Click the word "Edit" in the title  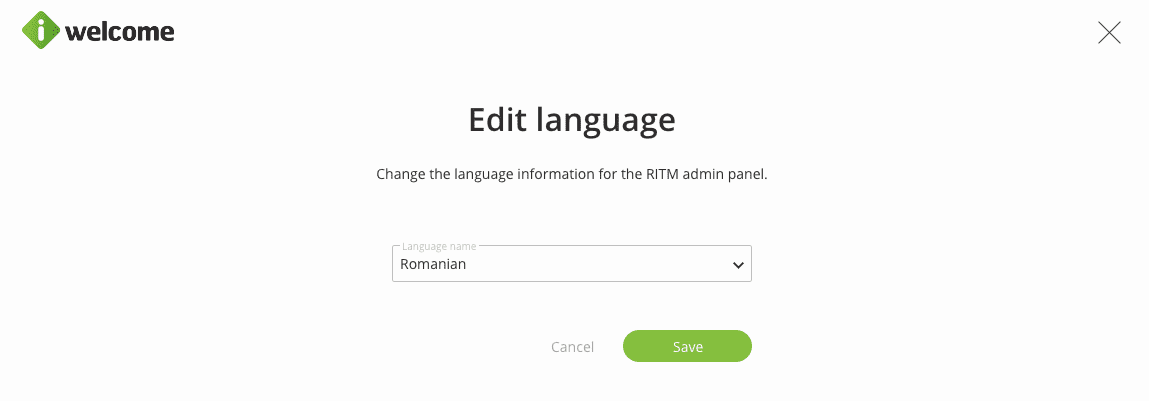tap(499, 121)
